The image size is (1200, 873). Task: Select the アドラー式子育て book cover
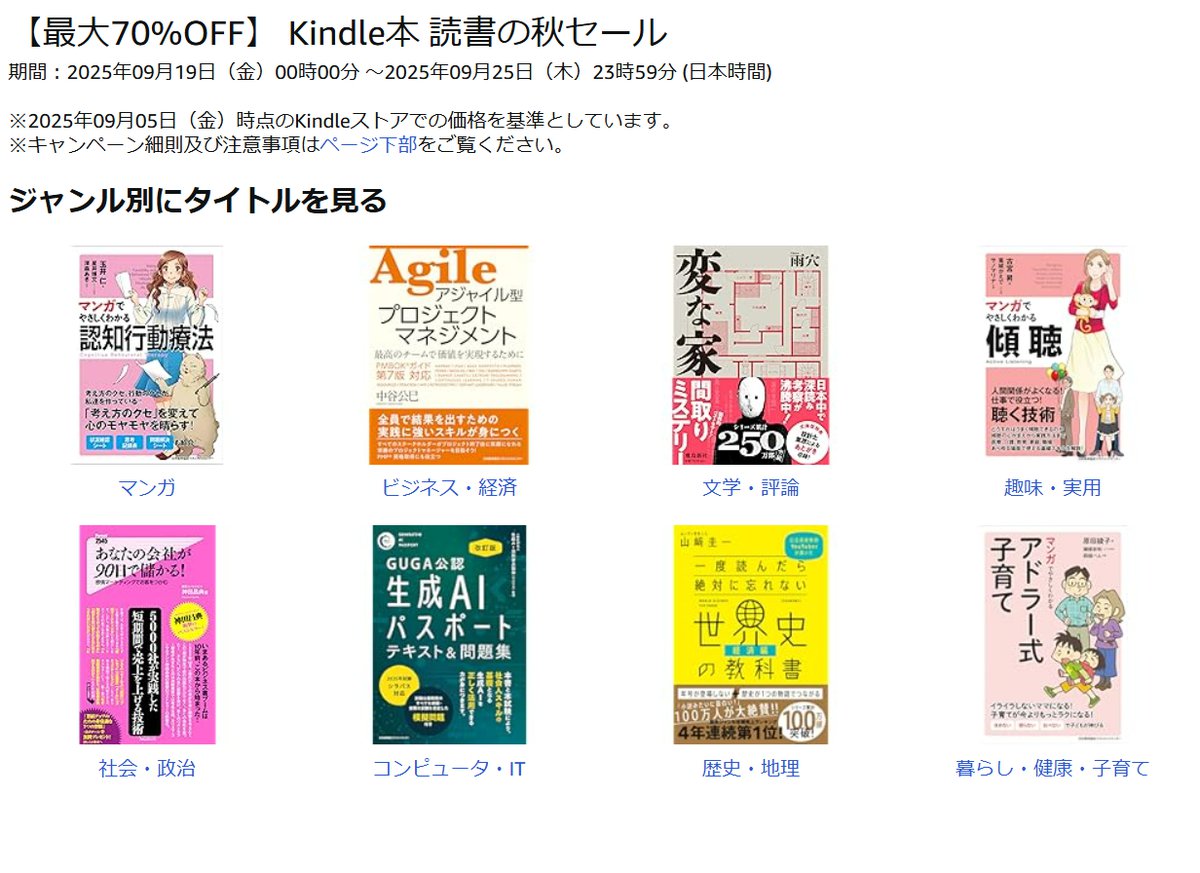pyautogui.click(x=1053, y=635)
